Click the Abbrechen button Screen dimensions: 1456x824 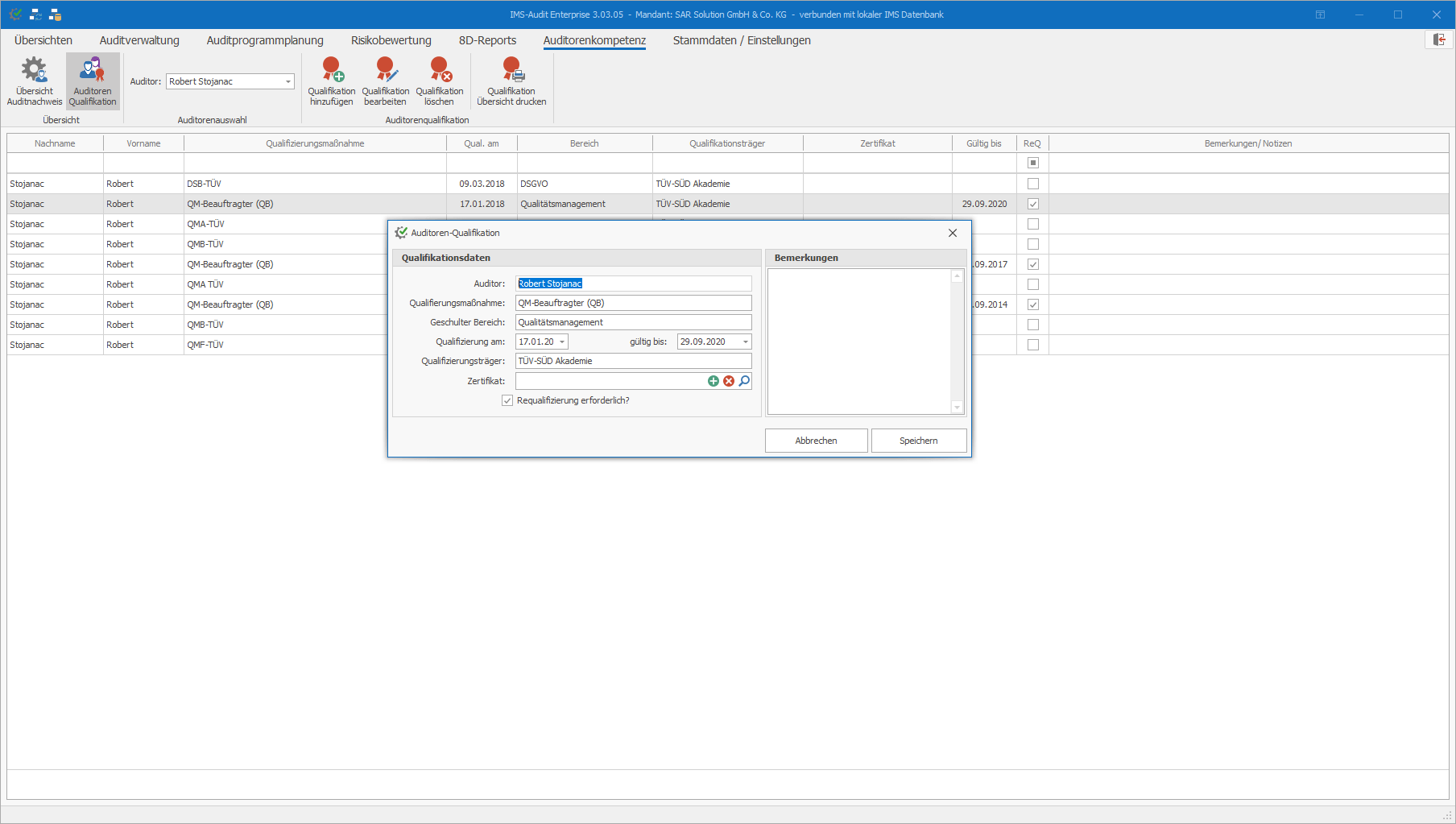(816, 441)
